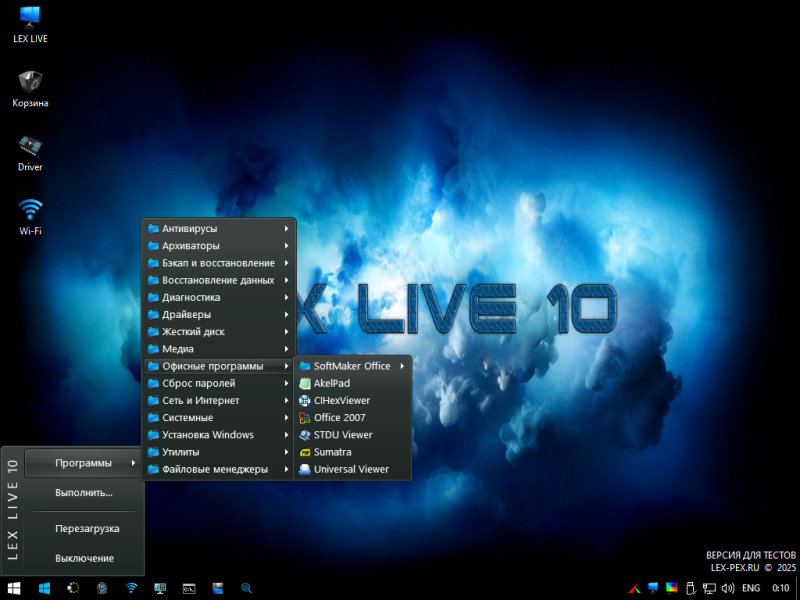Switch the ENG keyboard language indicator
This screenshot has width=800, height=600.
coord(751,588)
